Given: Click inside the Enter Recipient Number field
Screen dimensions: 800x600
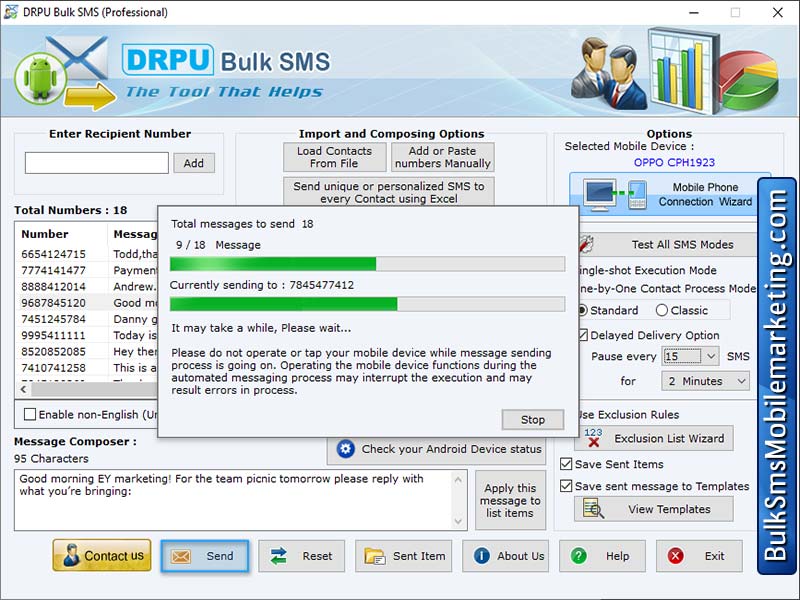Looking at the screenshot, I should click(95, 161).
